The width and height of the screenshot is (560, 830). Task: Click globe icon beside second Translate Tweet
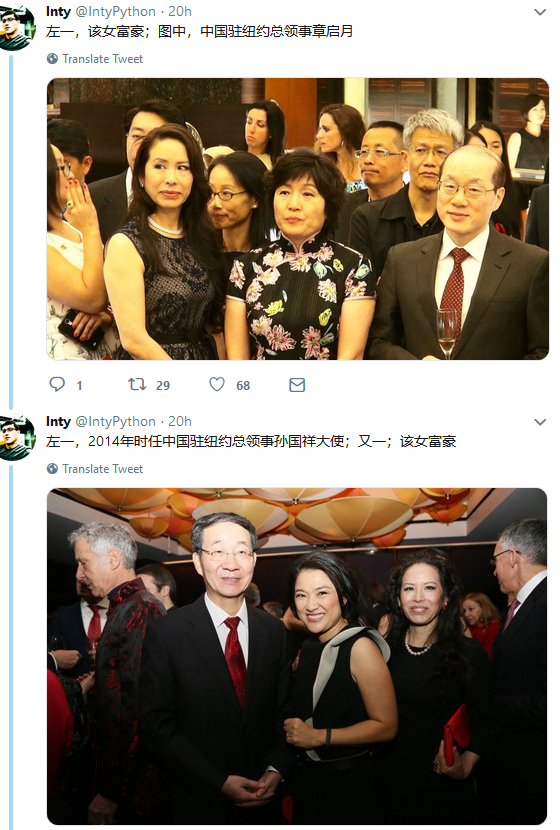click(x=52, y=468)
